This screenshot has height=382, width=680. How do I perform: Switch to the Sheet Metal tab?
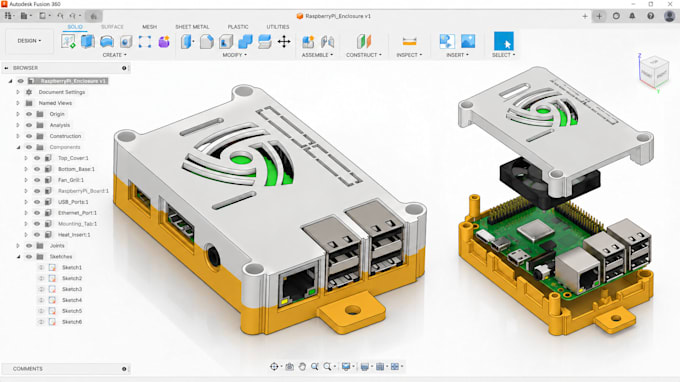pyautogui.click(x=192, y=27)
